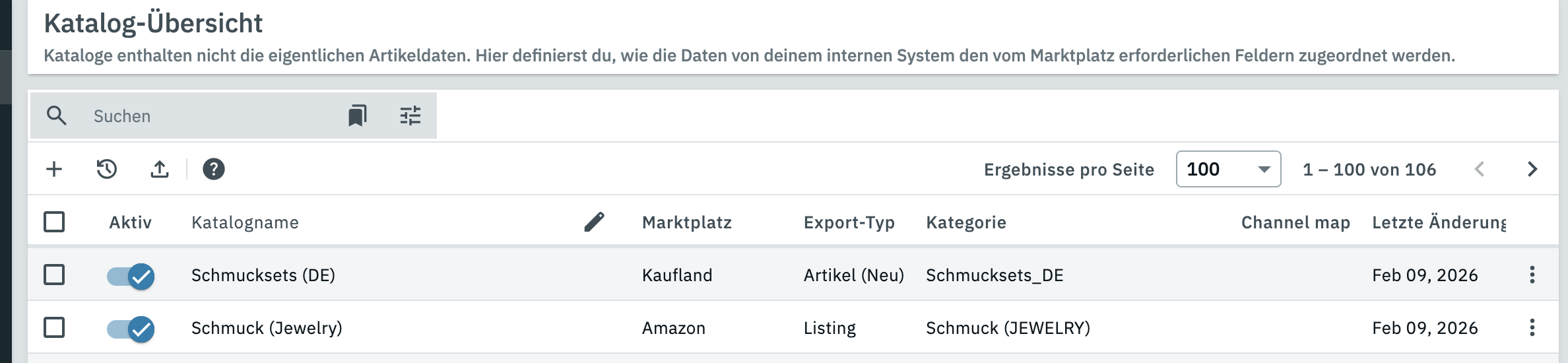1568x363 pixels.
Task: Open the history clock icon
Action: [107, 170]
